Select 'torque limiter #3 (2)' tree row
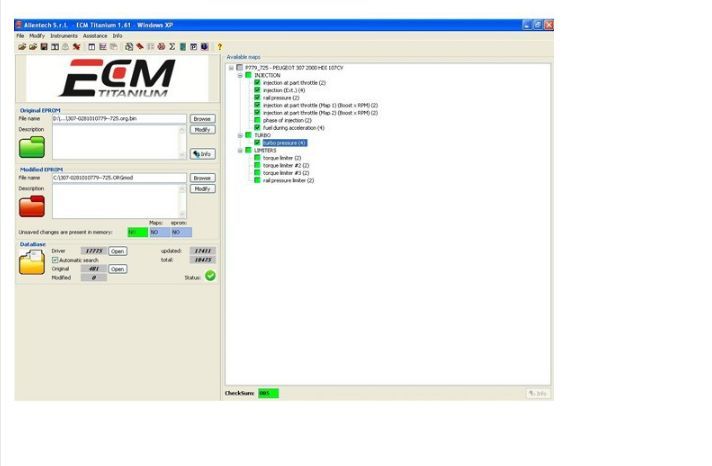 point(286,173)
